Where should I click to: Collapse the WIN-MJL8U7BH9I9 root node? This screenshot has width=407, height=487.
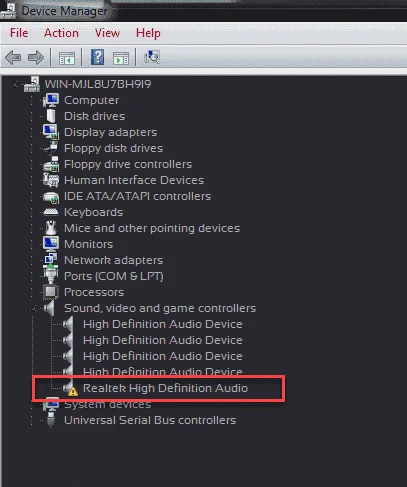(x=14, y=85)
